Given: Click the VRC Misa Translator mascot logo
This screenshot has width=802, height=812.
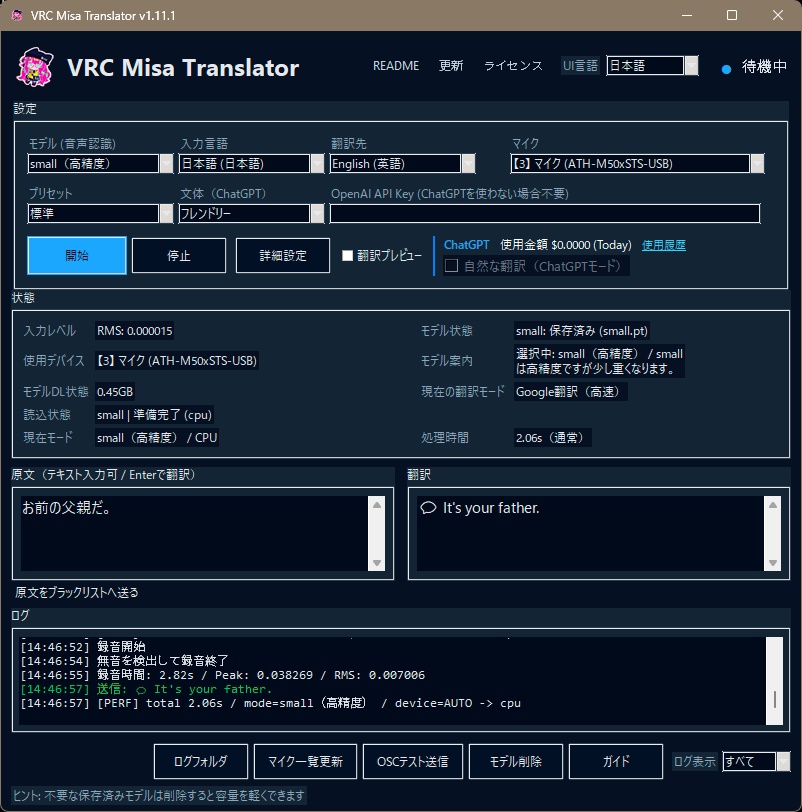Looking at the screenshot, I should point(35,67).
